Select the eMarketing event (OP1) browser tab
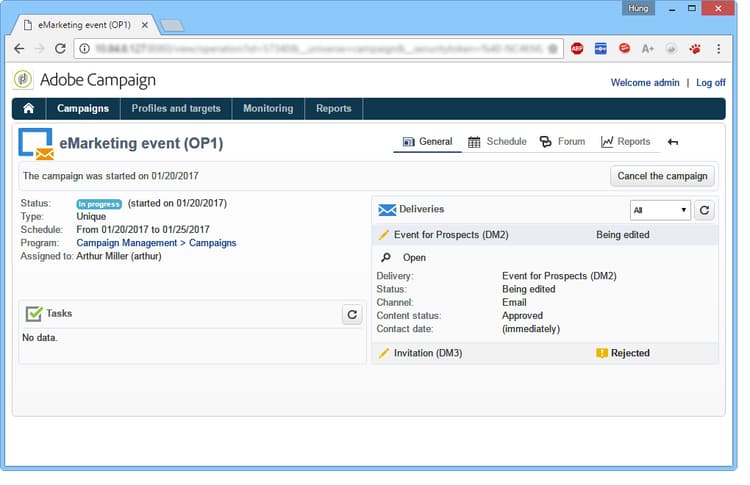 pos(84,25)
